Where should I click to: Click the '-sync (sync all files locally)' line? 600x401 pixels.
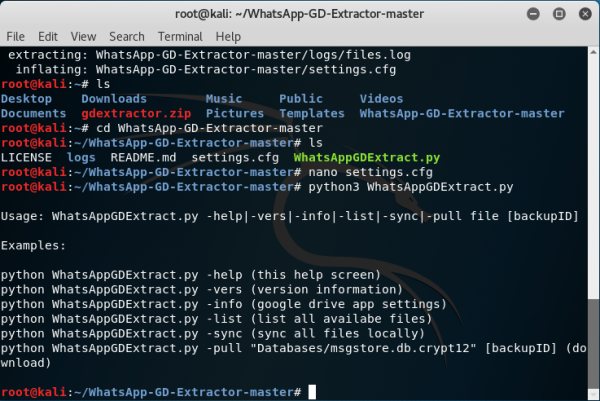[213, 333]
